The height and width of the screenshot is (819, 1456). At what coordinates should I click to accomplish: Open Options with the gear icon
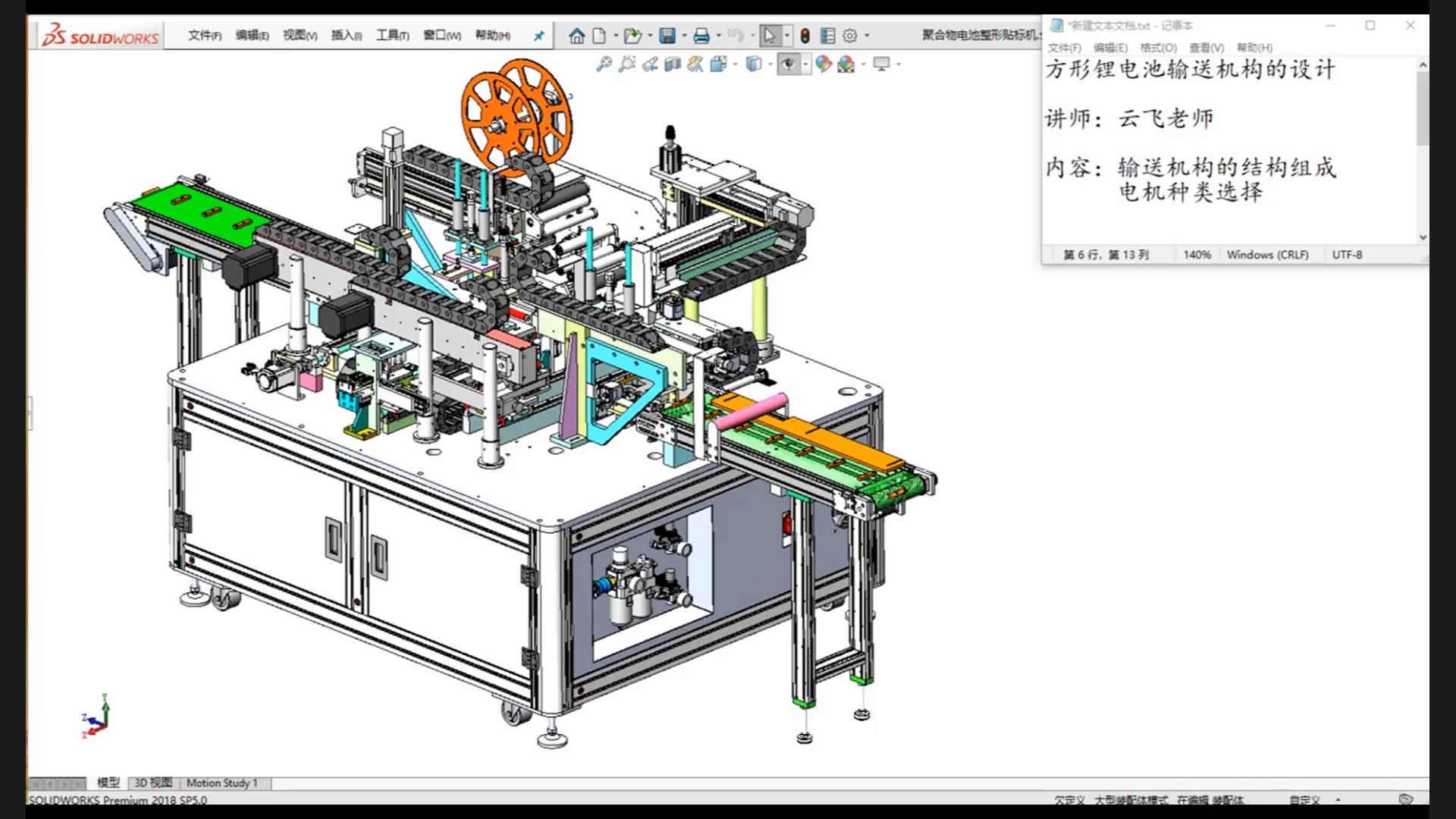tap(850, 36)
